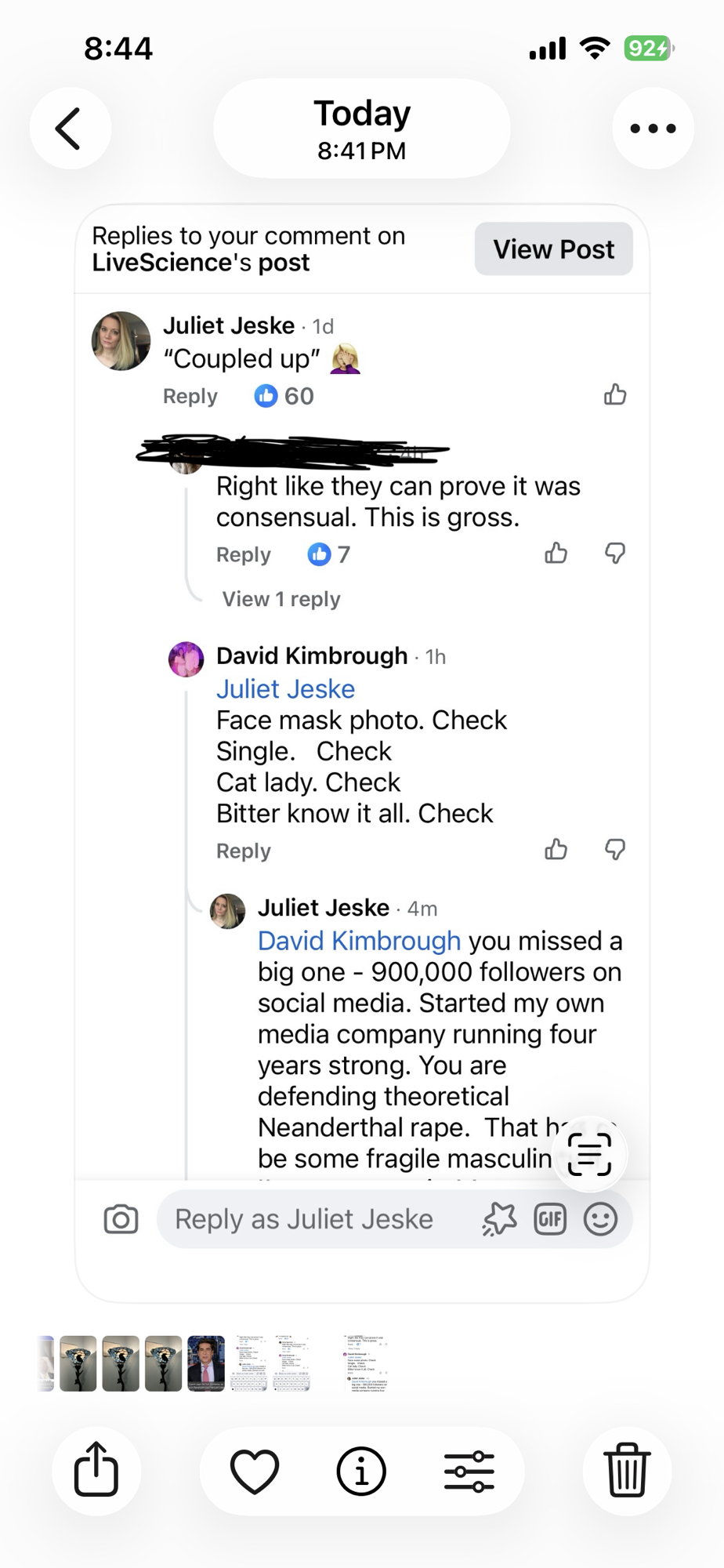
Task: Select the news anchor thumbnail in filmstrip
Action: click(206, 1363)
